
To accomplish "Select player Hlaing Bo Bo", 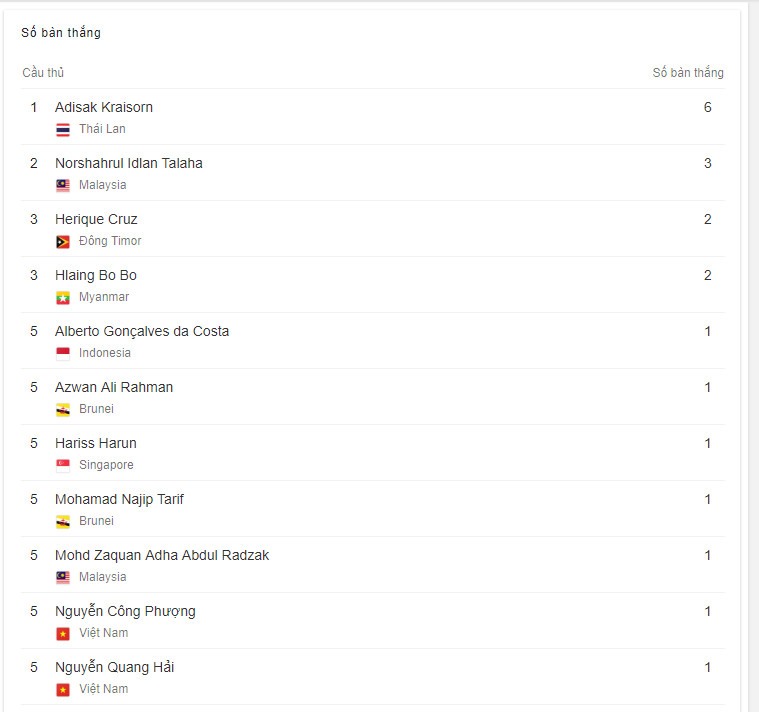I will (x=96, y=275).
